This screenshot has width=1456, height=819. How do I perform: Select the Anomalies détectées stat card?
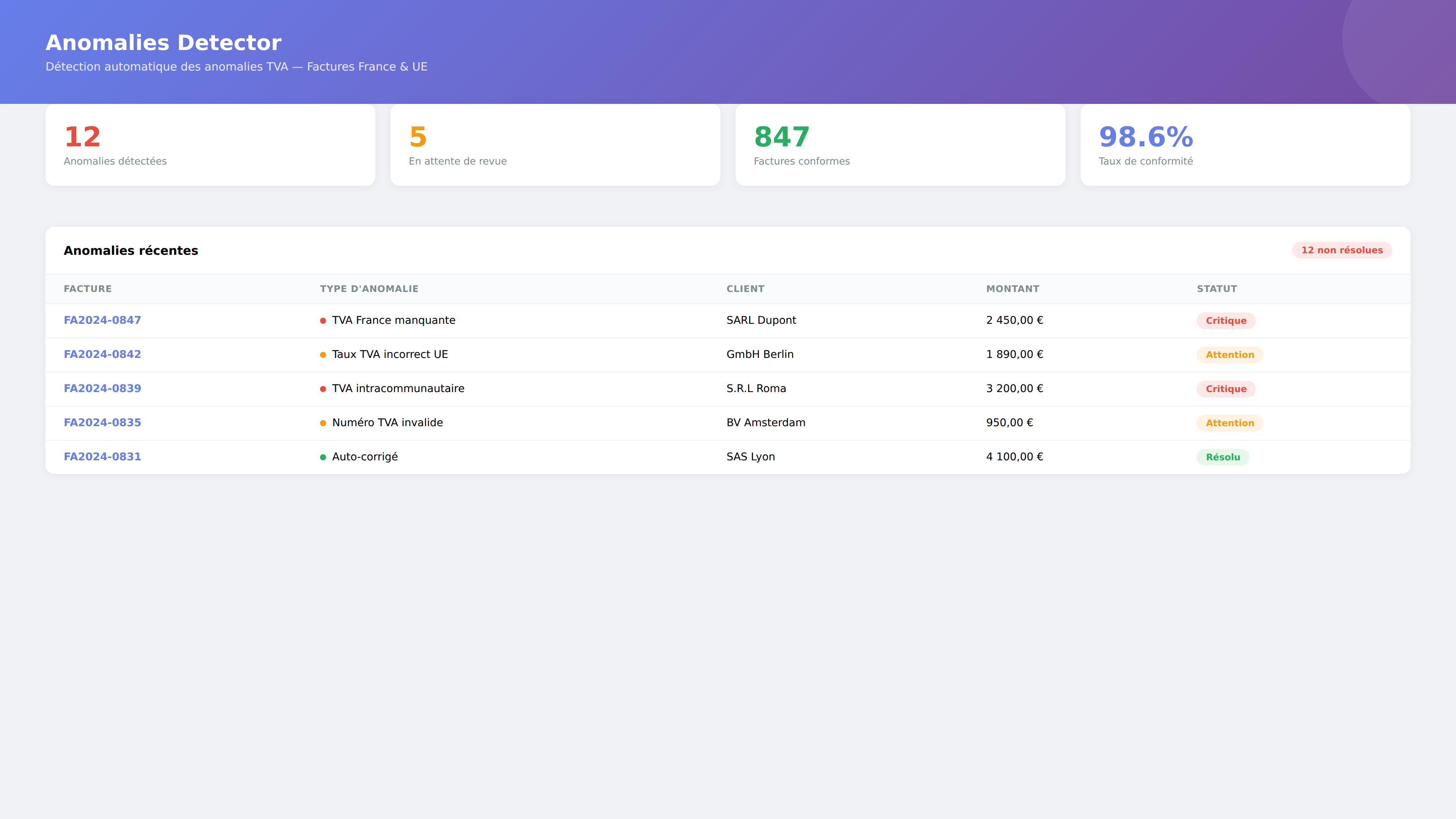[210, 145]
